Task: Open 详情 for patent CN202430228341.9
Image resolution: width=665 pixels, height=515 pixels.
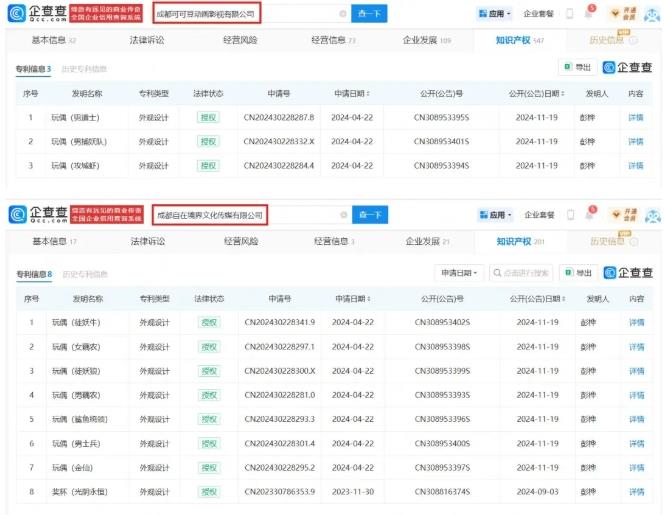Action: coord(637,322)
